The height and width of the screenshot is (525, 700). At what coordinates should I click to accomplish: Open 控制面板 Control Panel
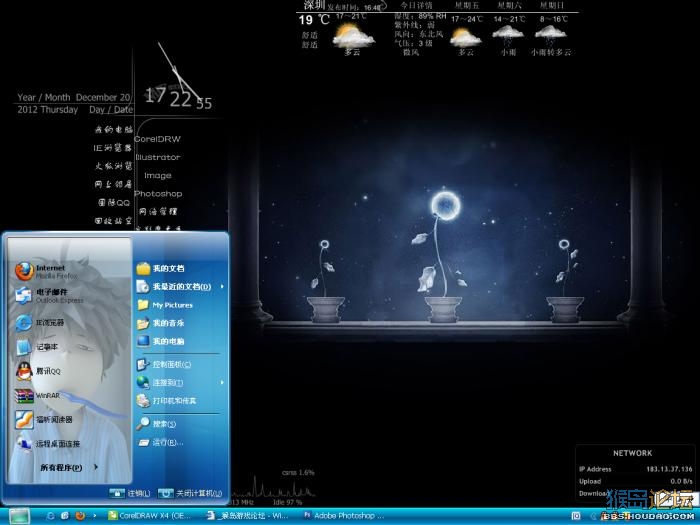coord(164,365)
